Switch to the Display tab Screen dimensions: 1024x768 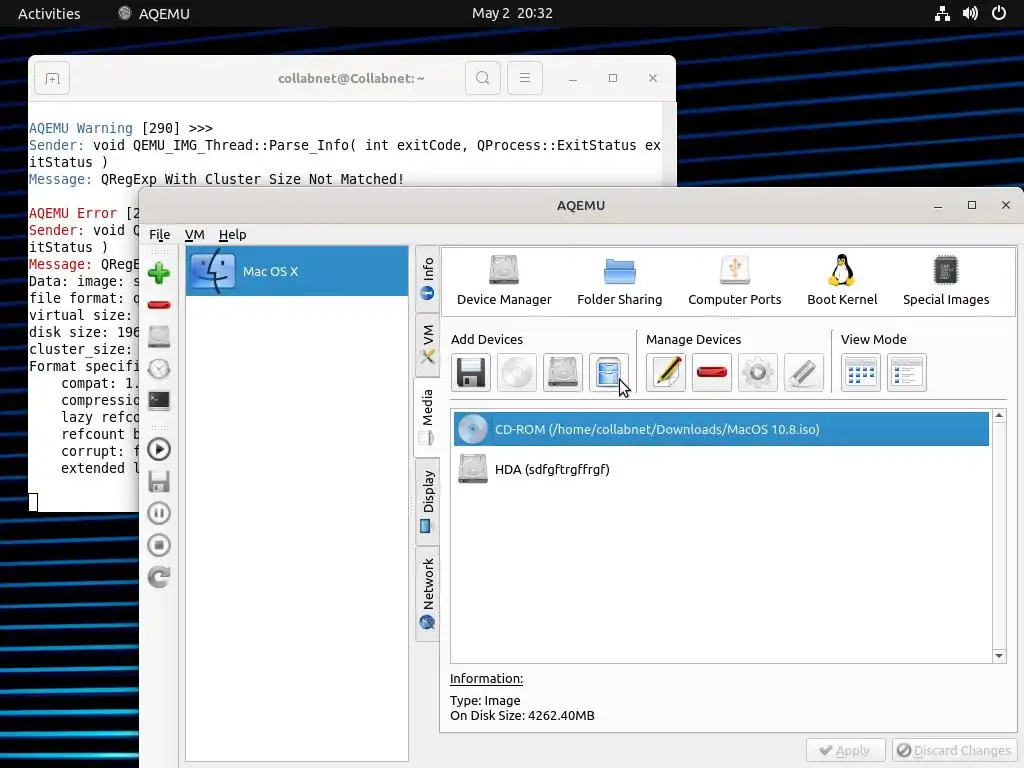pos(428,502)
